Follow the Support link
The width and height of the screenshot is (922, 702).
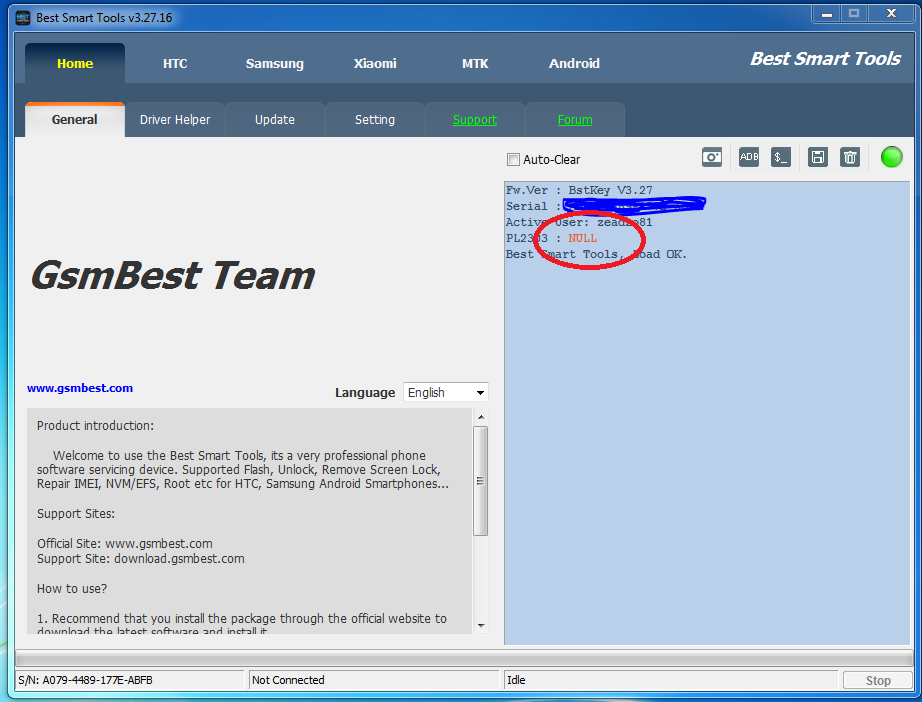pyautogui.click(x=475, y=120)
